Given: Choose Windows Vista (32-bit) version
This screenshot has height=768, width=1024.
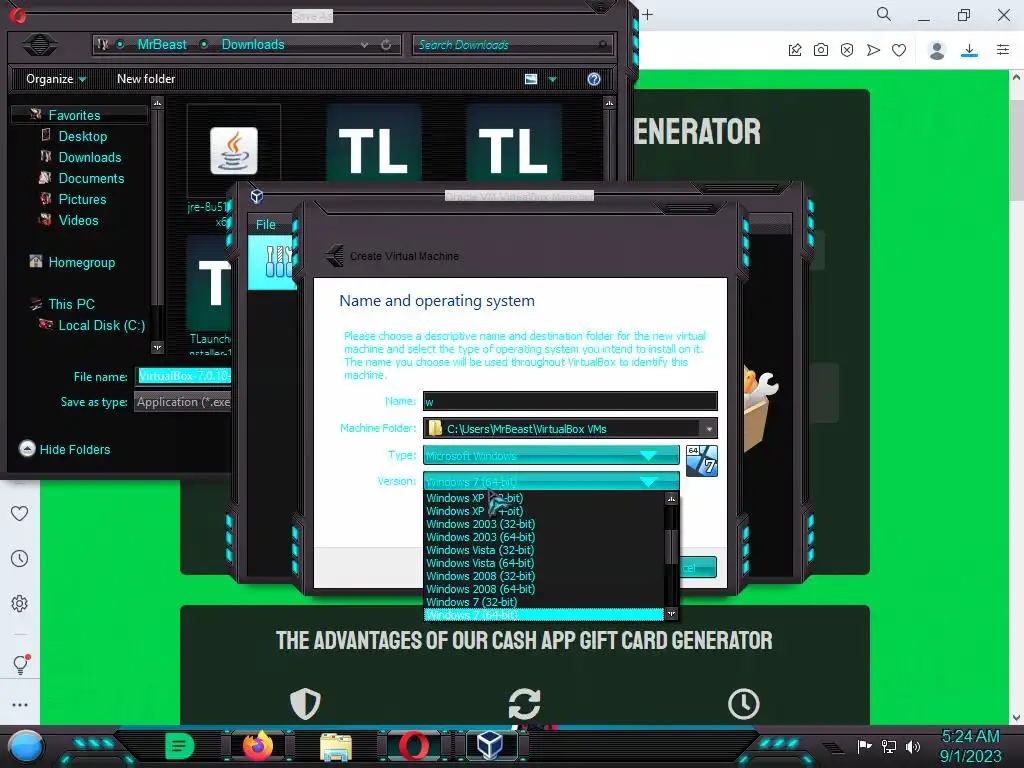Looking at the screenshot, I should coord(480,550).
